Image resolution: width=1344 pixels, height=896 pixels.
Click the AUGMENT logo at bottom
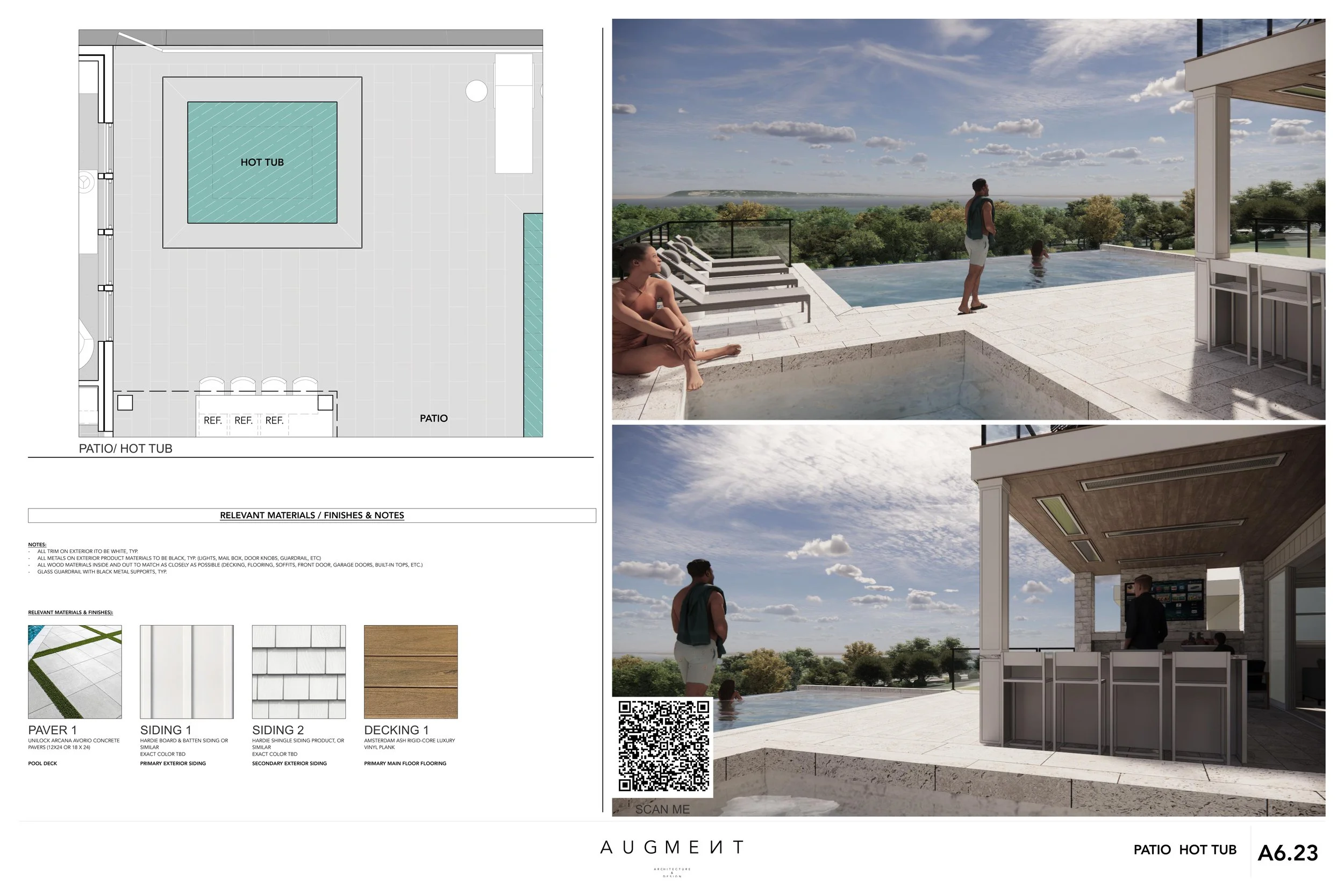coord(672,848)
